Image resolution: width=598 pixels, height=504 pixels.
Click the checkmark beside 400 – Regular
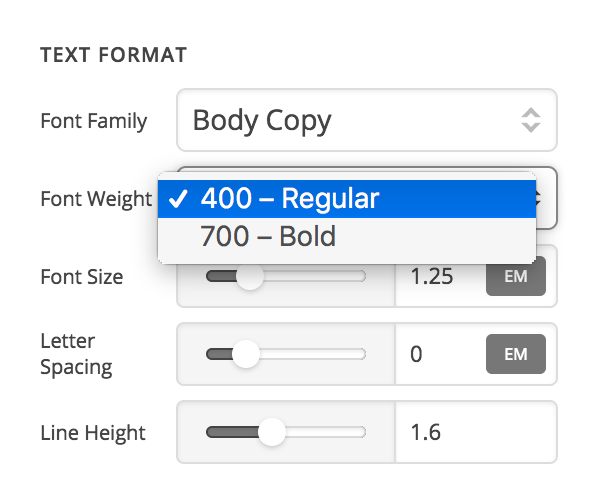178,199
